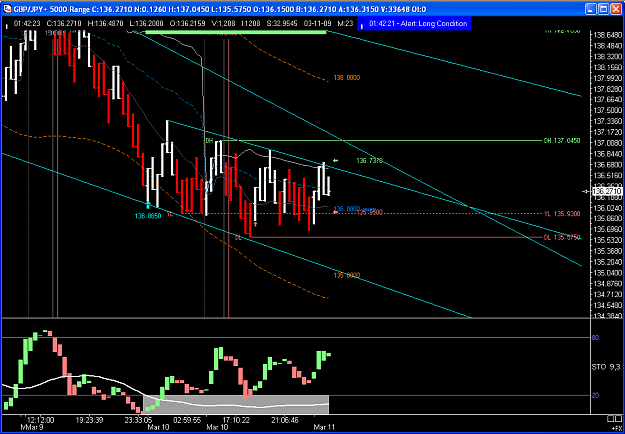The width and height of the screenshot is (625, 434).
Task: Click the green 136.7378 price label
Action: click(x=369, y=161)
